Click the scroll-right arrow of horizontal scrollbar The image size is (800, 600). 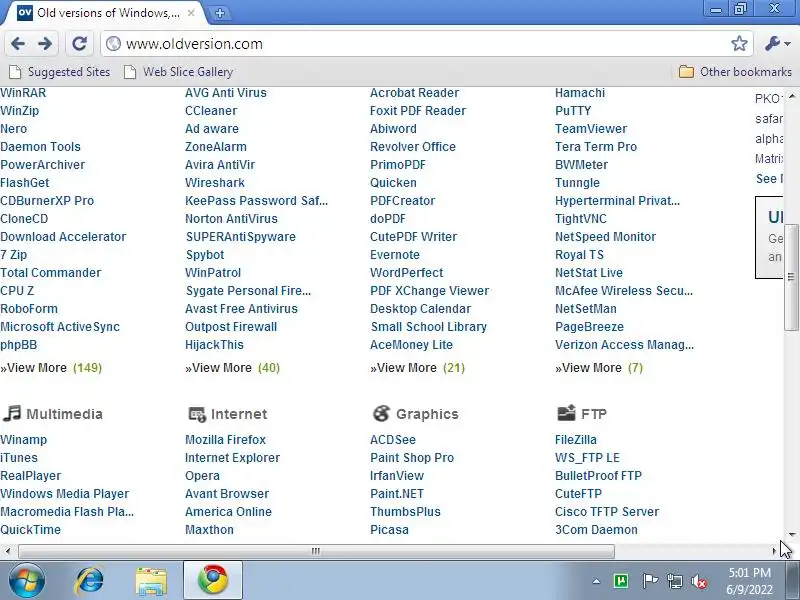(x=774, y=551)
